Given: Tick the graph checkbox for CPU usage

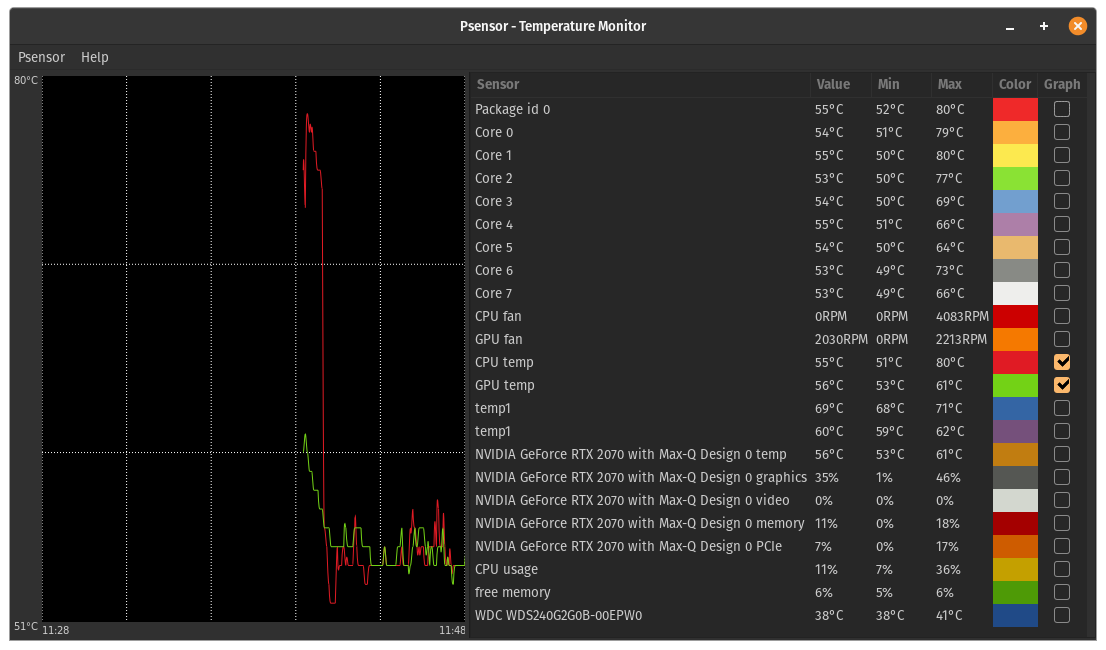Looking at the screenshot, I should (1062, 569).
